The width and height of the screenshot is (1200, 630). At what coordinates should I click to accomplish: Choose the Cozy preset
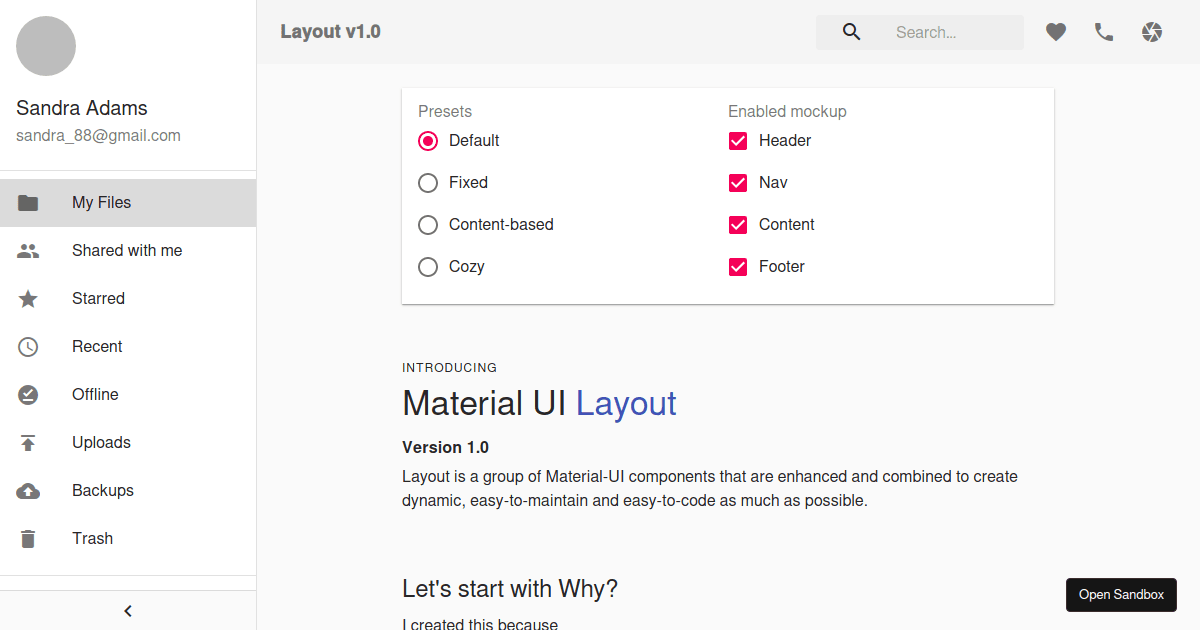(x=428, y=266)
